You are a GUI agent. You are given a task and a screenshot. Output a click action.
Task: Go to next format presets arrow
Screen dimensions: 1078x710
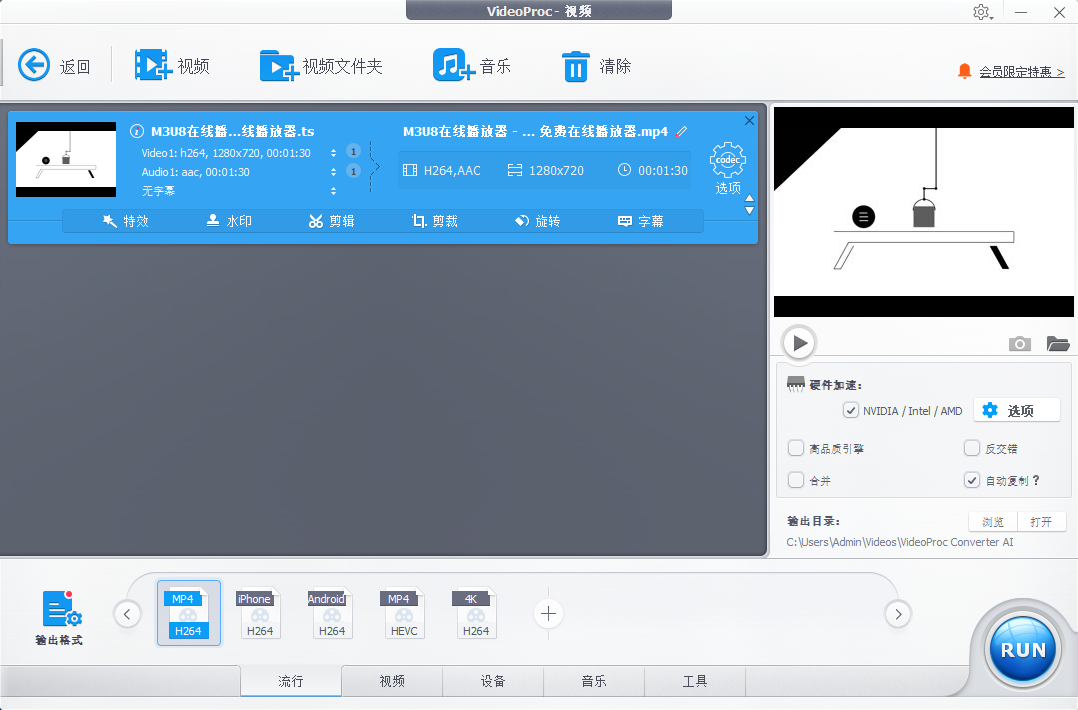click(x=898, y=614)
